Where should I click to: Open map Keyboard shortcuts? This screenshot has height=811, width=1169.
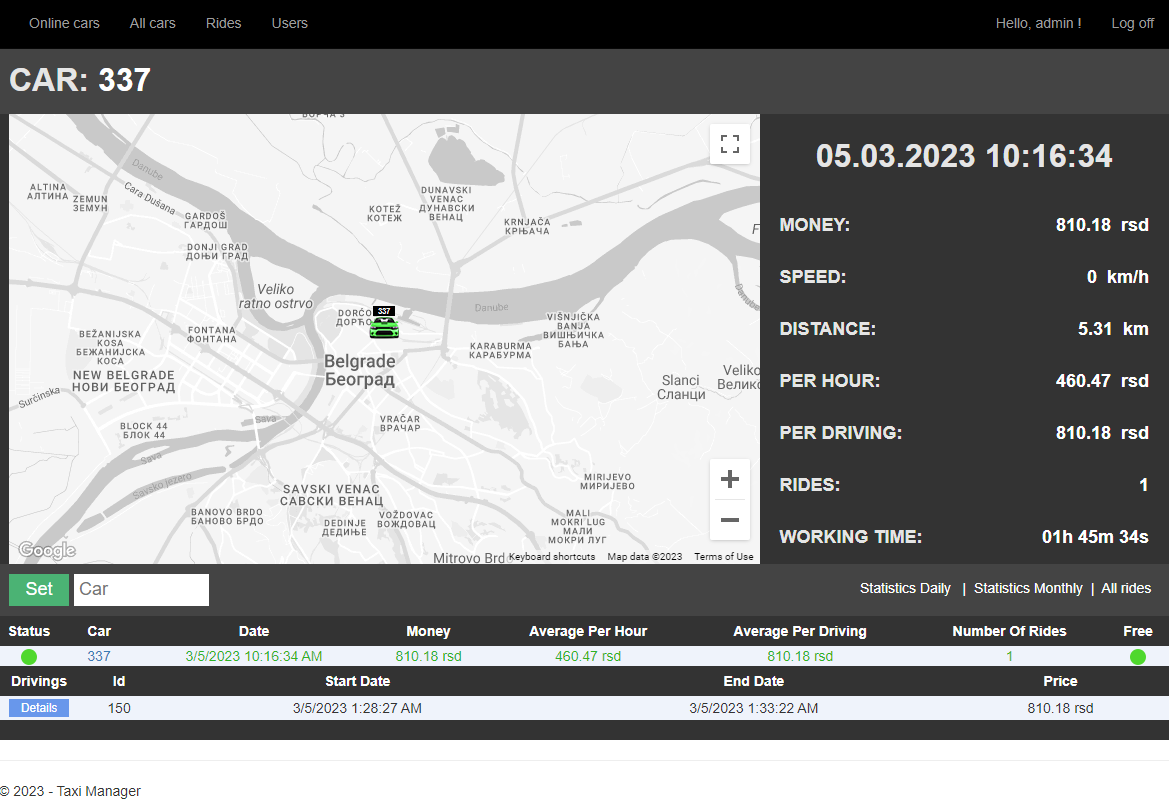(x=552, y=557)
